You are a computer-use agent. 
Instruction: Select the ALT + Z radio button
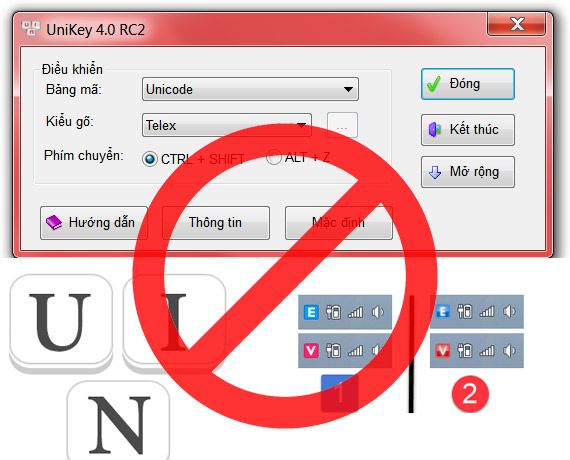coord(273,157)
